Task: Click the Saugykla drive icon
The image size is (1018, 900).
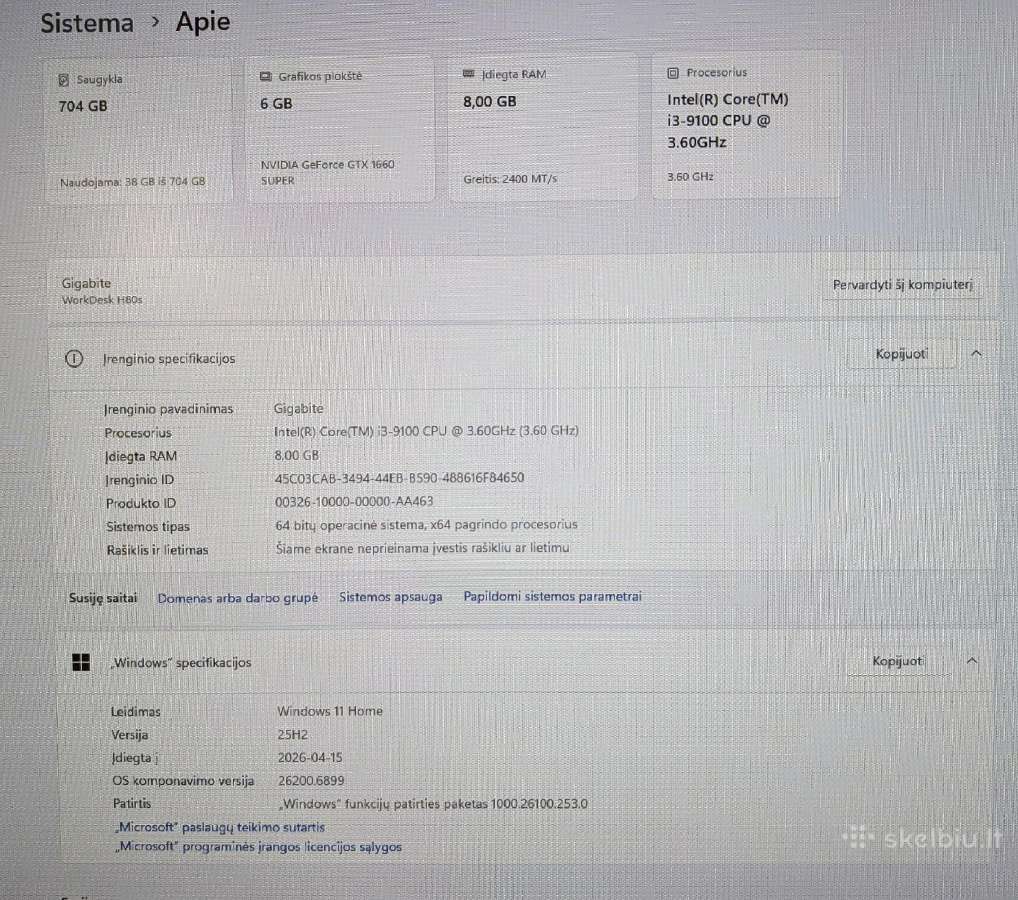Action: pos(64,80)
